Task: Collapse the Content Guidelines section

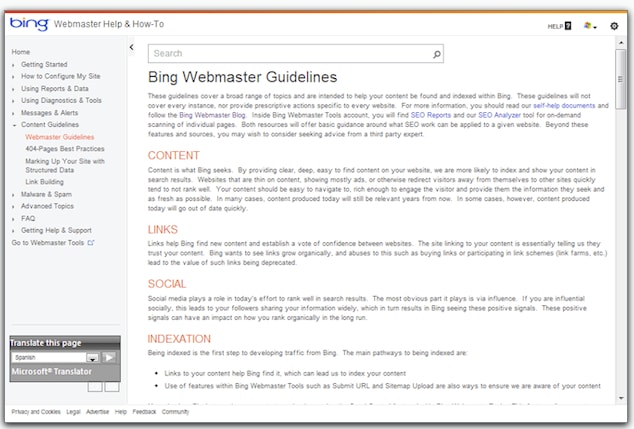Action: pos(14,125)
